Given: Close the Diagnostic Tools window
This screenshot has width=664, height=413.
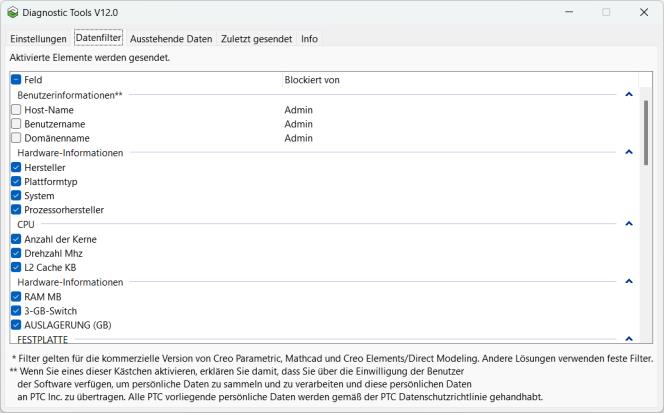Looking at the screenshot, I should click(644, 12).
